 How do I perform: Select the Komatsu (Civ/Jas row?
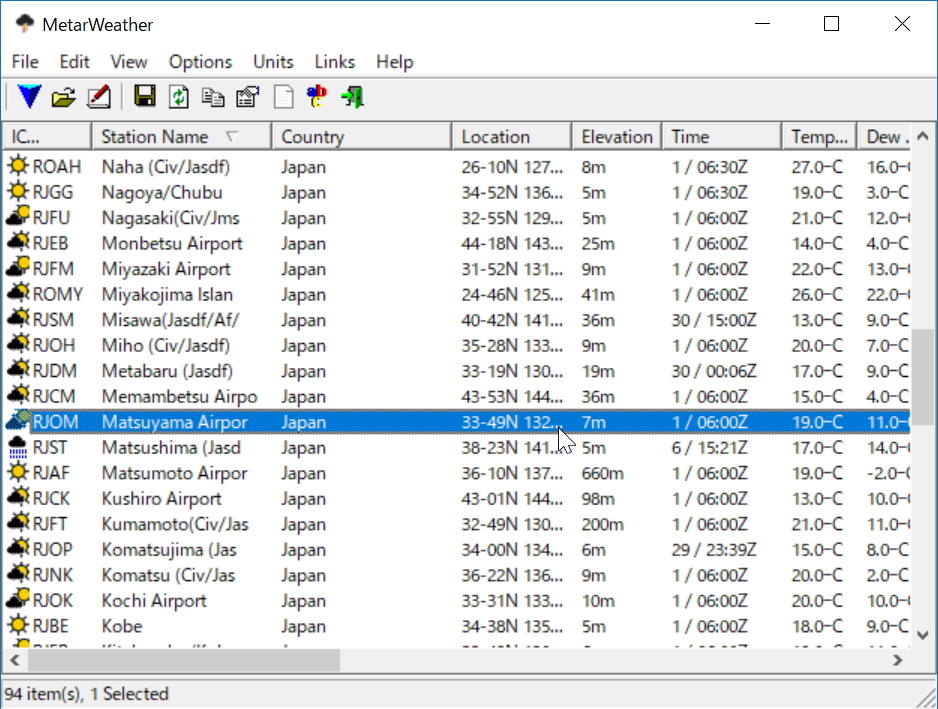point(457,575)
